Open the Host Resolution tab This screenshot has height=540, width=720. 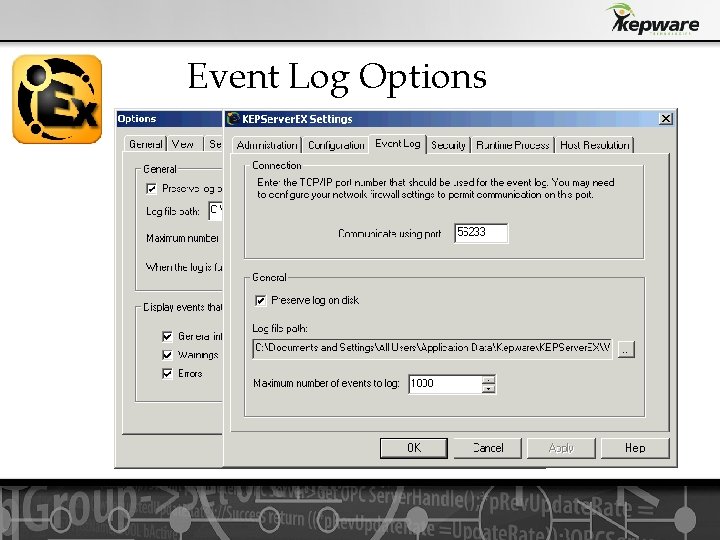coord(595,145)
